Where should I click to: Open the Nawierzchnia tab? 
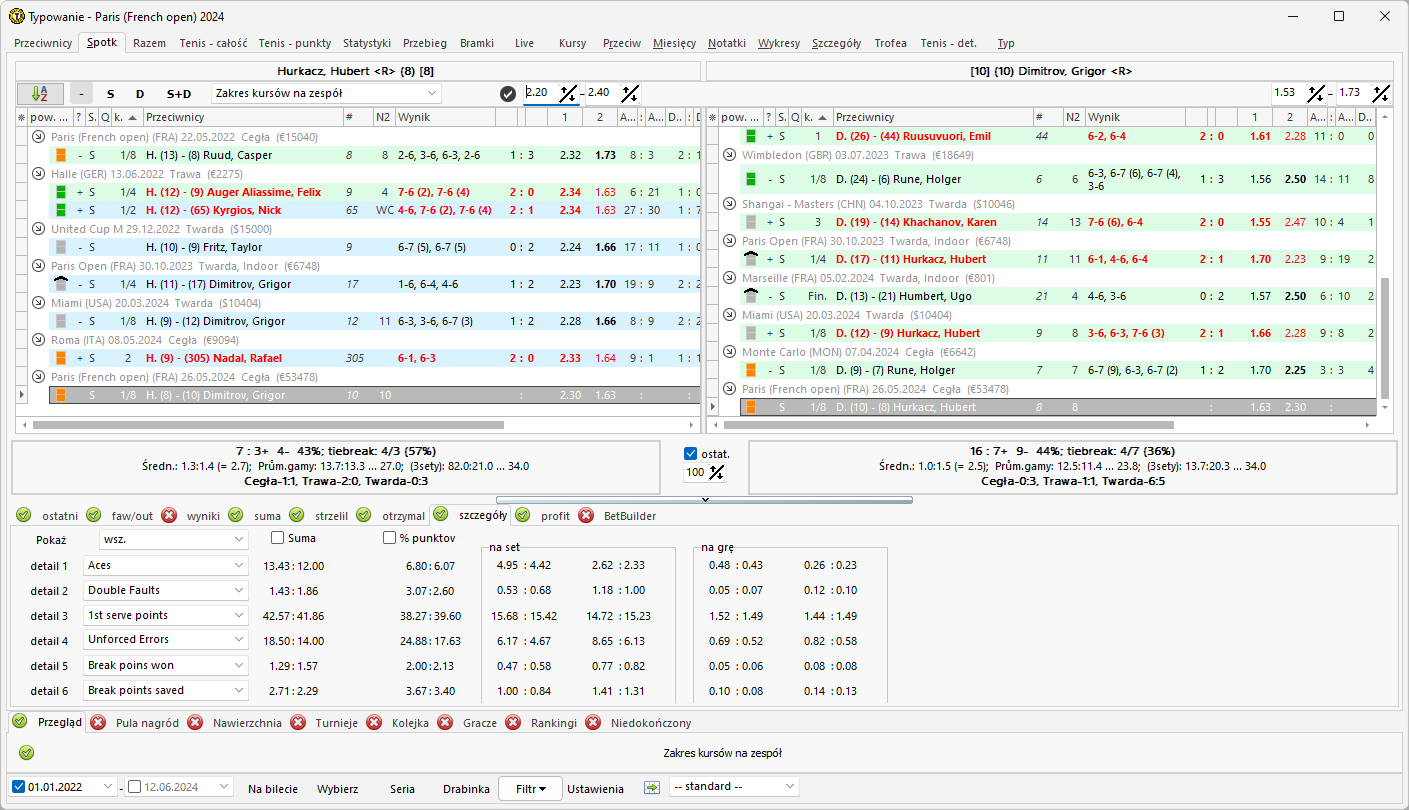[x=247, y=723]
